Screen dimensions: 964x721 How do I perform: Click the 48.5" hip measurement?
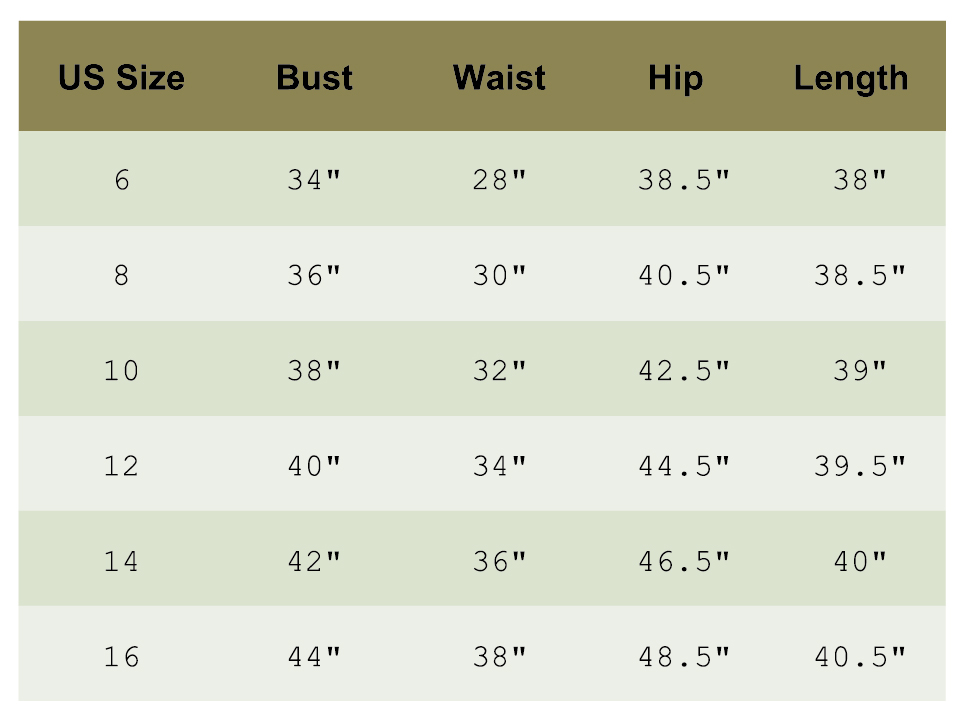[684, 657]
